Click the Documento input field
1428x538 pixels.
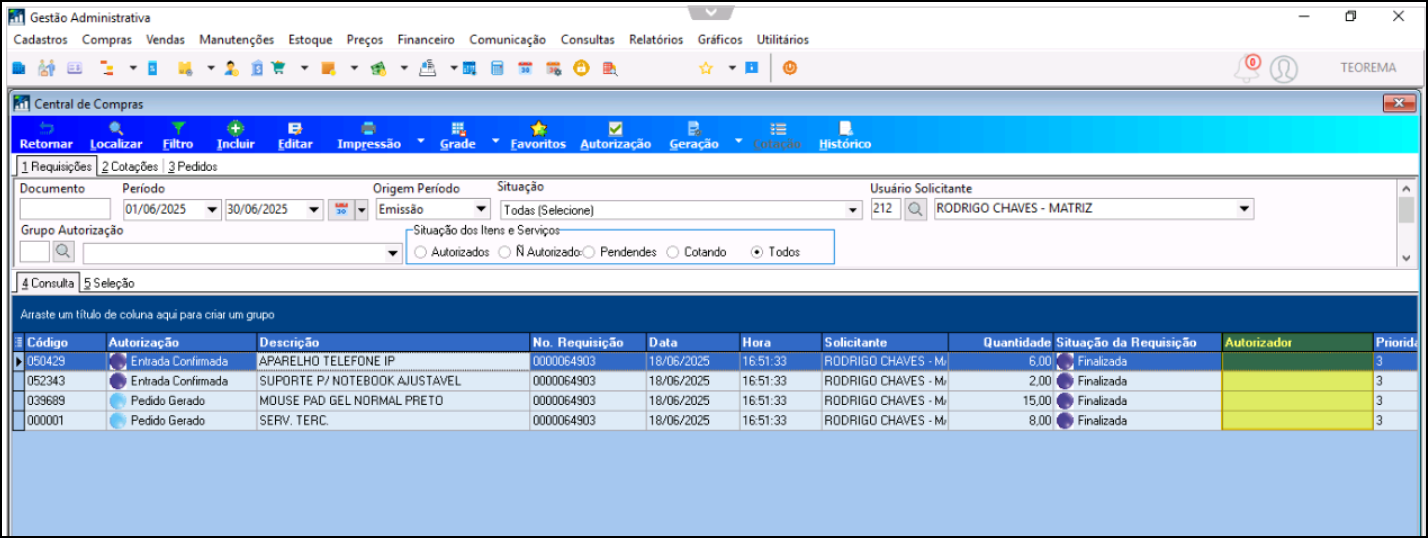pyautogui.click(x=65, y=209)
